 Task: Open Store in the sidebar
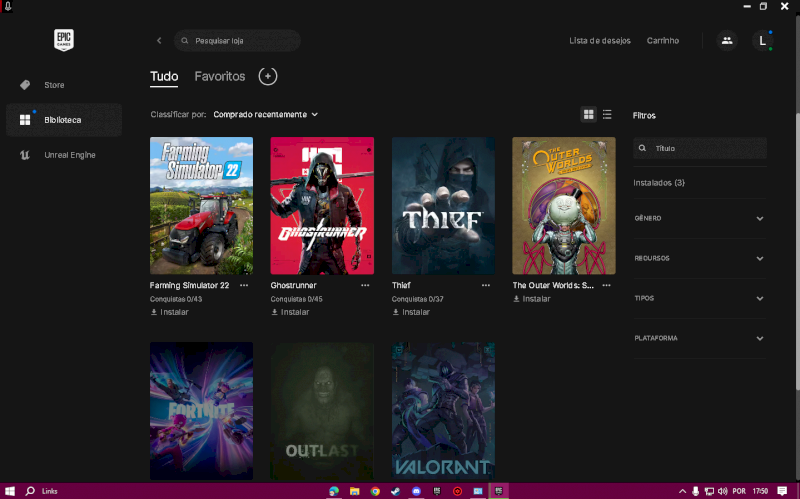click(x=54, y=85)
